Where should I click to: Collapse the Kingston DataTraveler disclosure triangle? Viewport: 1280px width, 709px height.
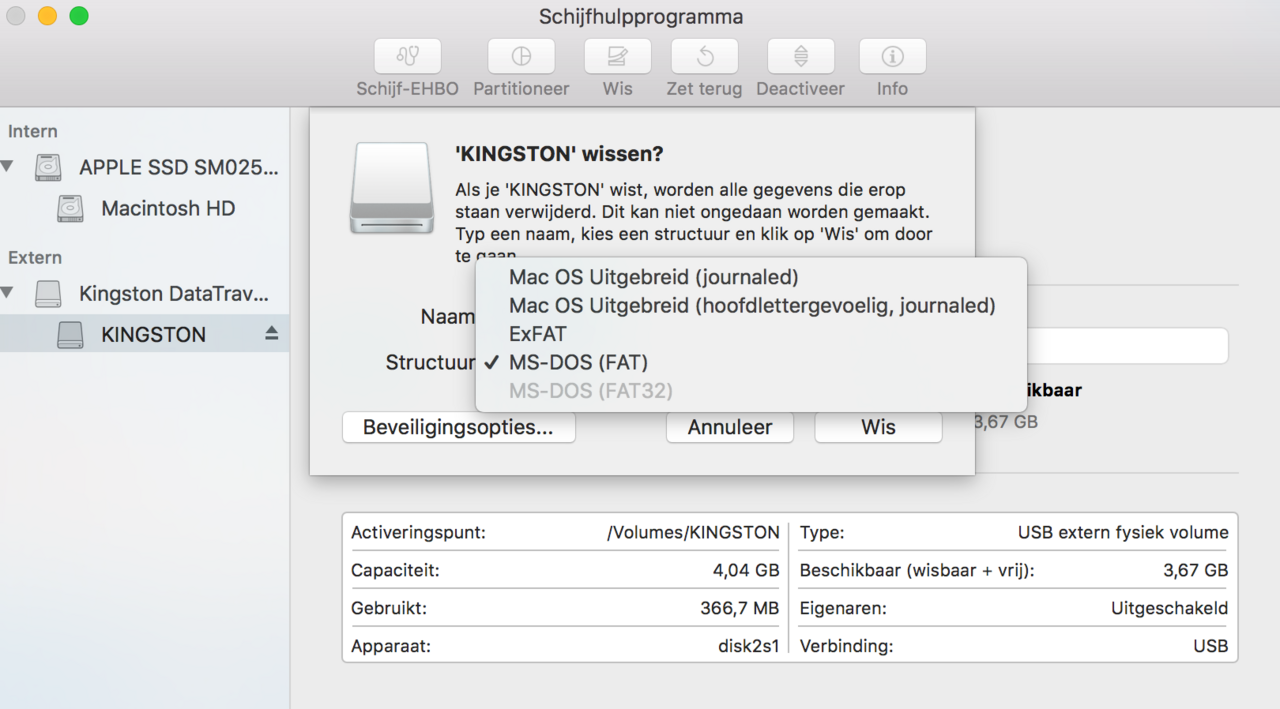tap(8, 293)
